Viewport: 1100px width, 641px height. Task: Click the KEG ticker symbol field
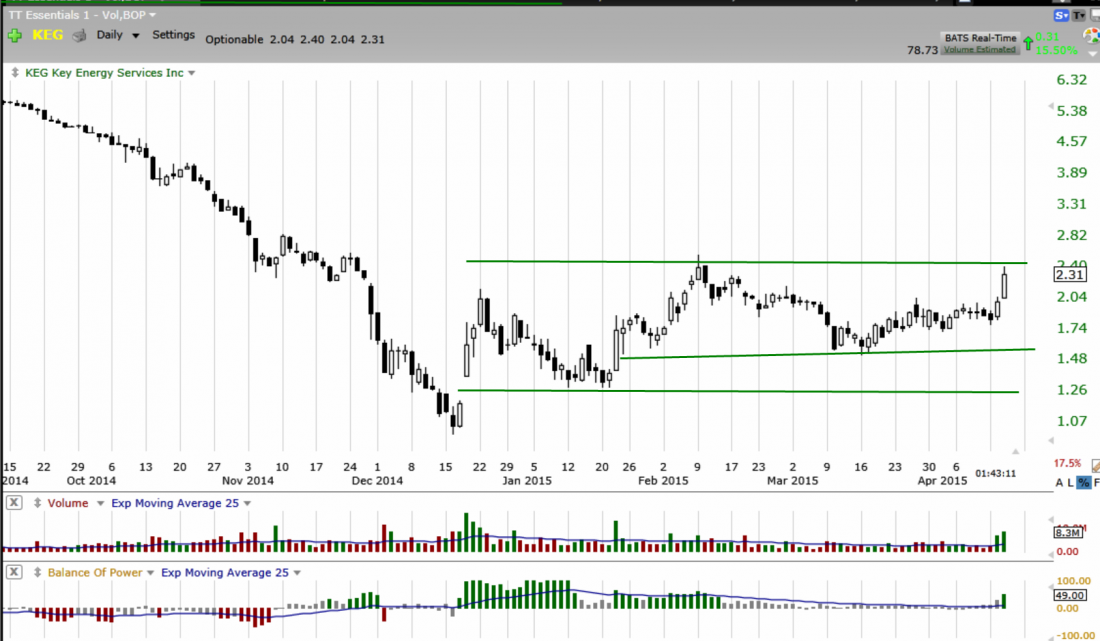pyautogui.click(x=46, y=35)
